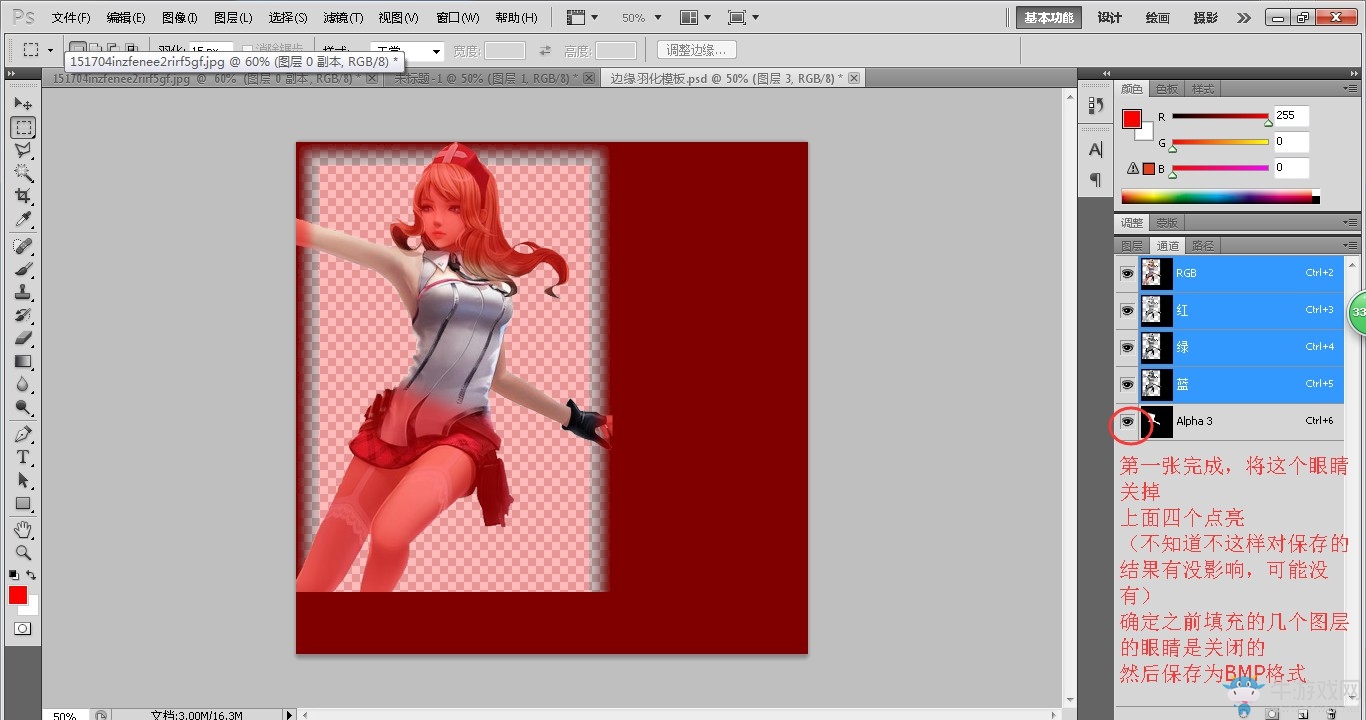
Task: Select the Eyedropper tool
Action: pyautogui.click(x=23, y=220)
